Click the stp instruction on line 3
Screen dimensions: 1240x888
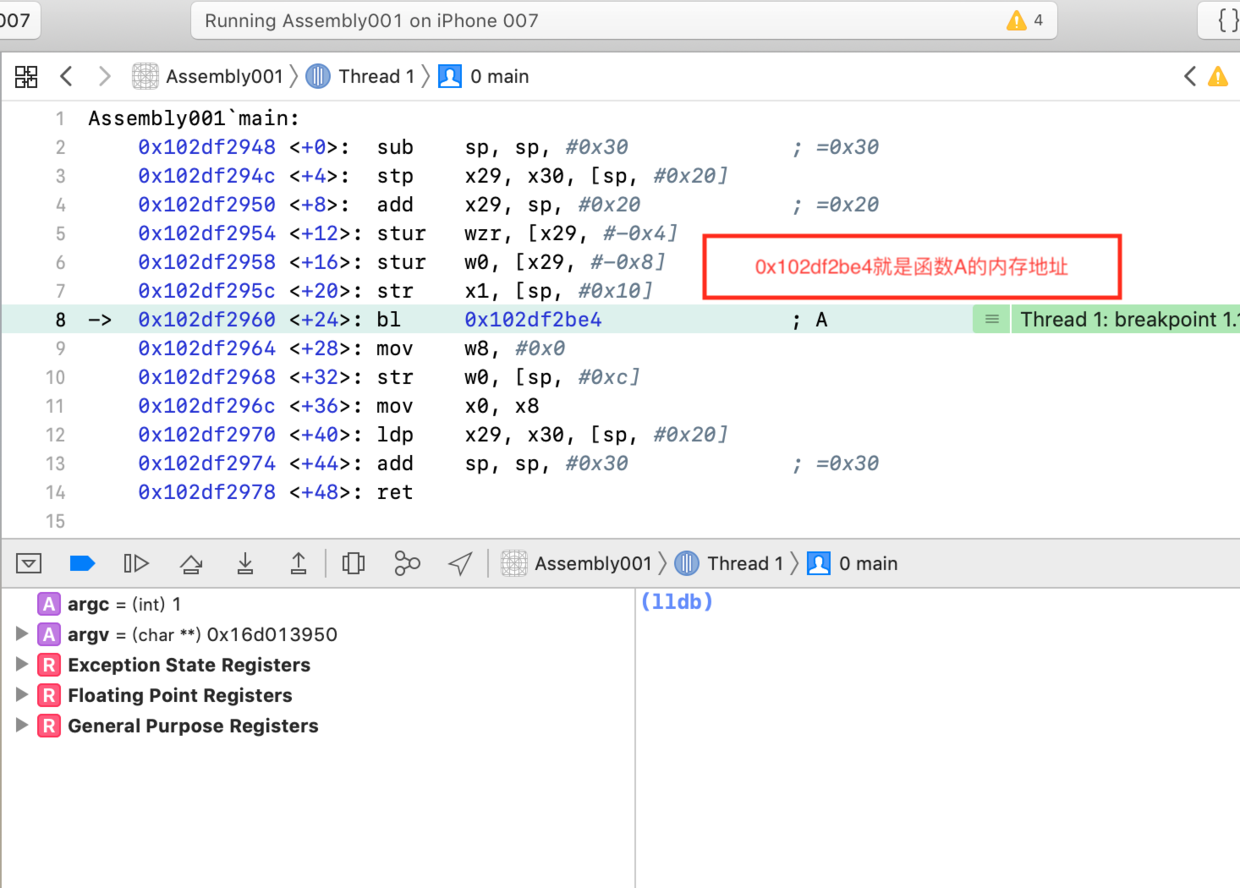point(395,177)
